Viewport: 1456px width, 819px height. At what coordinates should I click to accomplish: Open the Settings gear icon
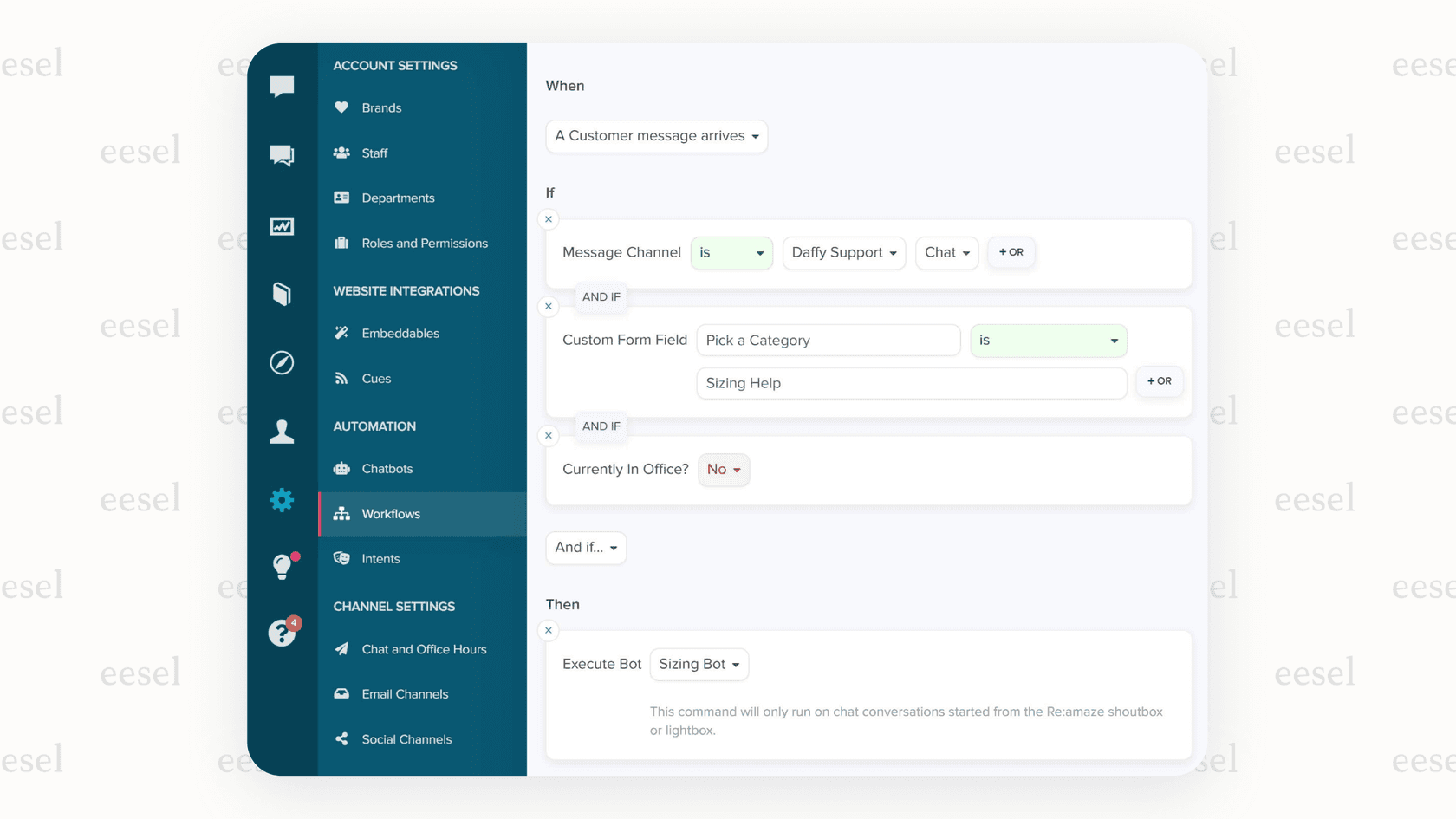point(282,500)
